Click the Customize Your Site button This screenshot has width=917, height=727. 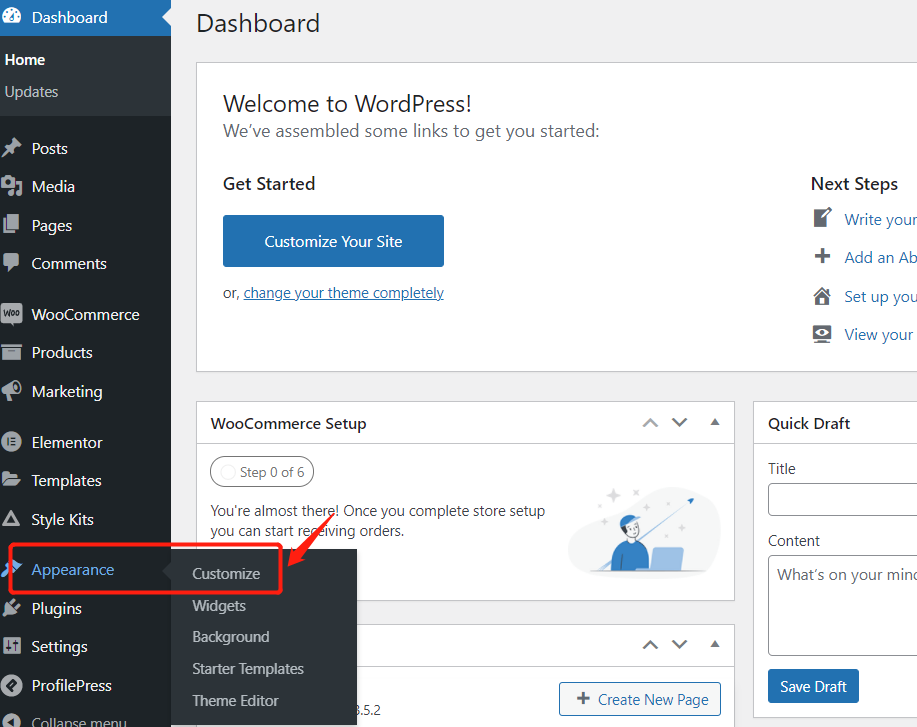(333, 241)
